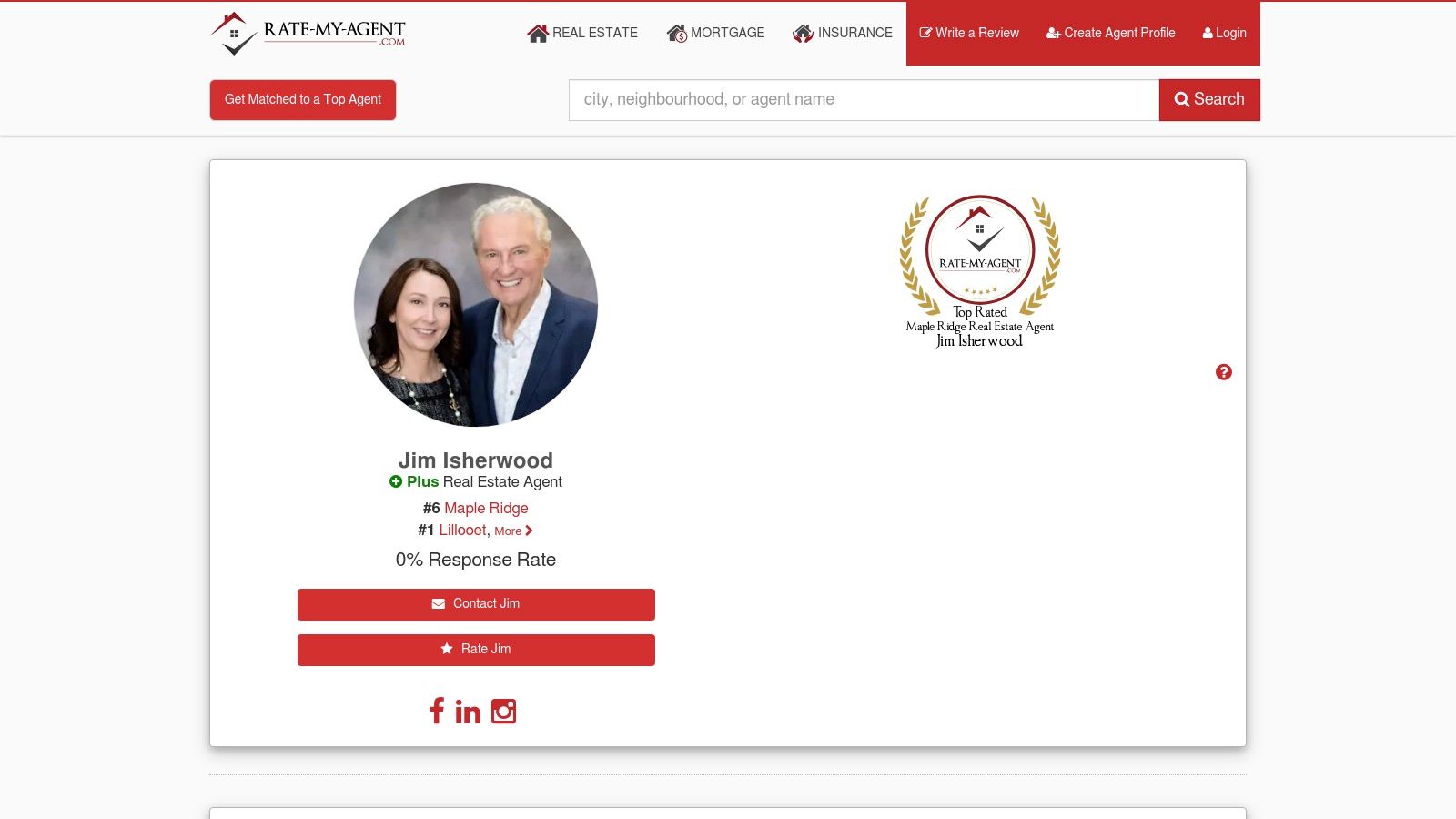Screen dimensions: 1456x819
Task: Open Jim's Instagram profile icon
Action: 503,711
